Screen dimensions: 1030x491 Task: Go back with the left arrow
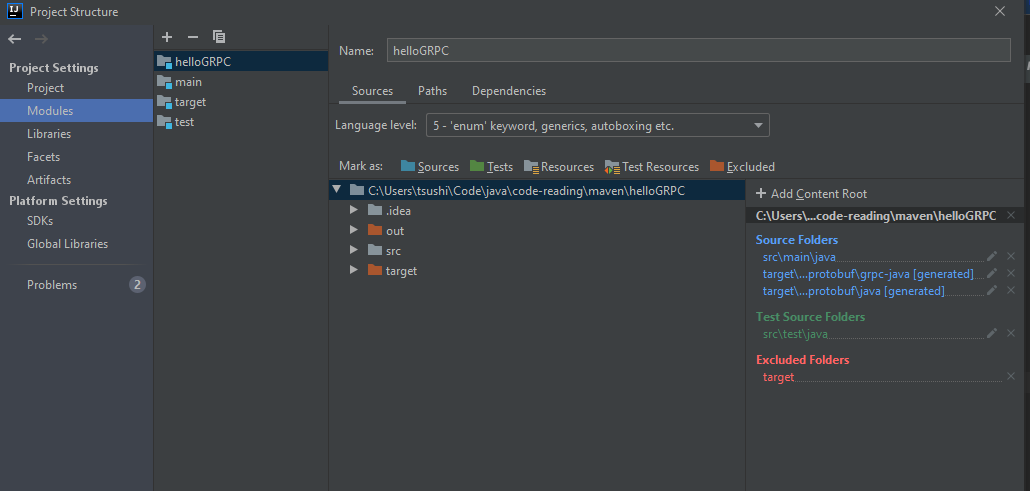click(x=14, y=39)
